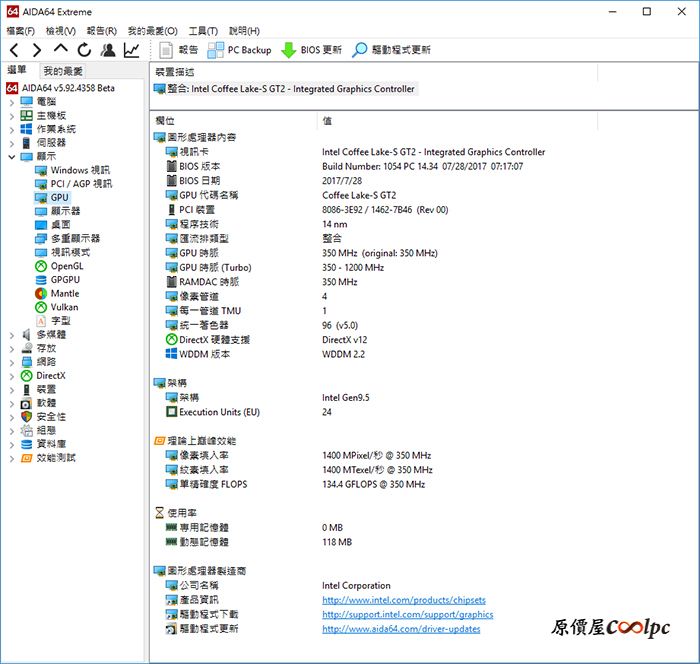This screenshot has width=700, height=664.
Task: Click the 單精確度 FLOPS row
Action: [x=295, y=484]
